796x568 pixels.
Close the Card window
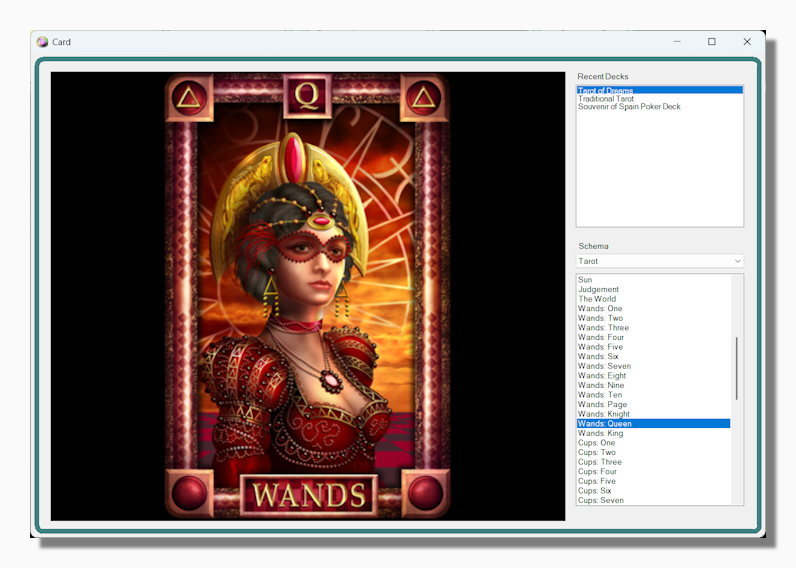tap(747, 42)
